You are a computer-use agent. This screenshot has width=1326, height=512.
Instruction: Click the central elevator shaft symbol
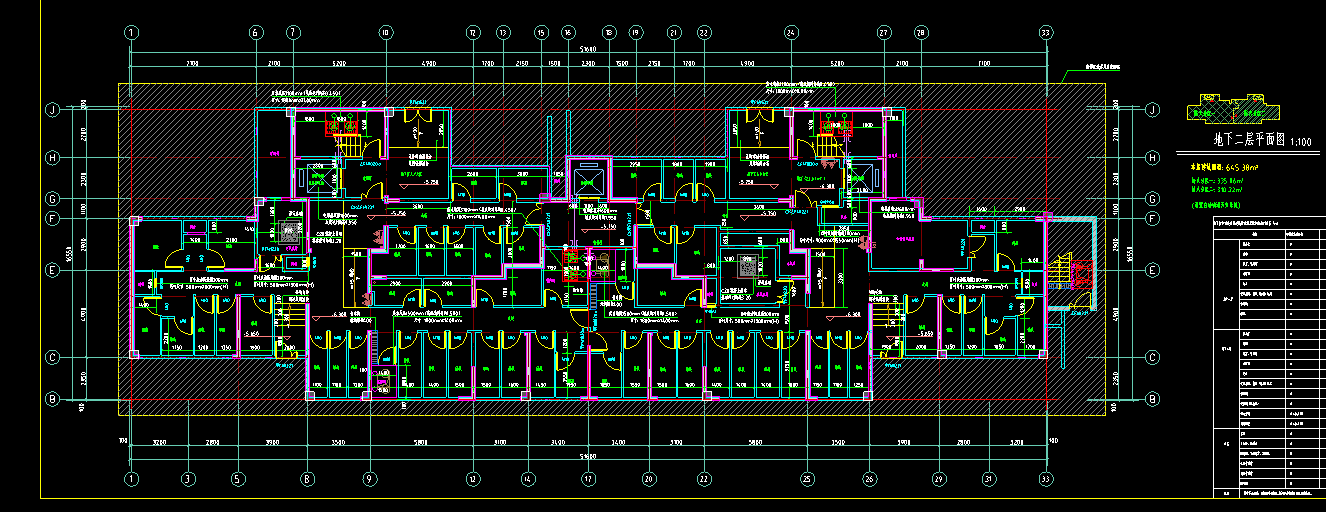coord(586,180)
